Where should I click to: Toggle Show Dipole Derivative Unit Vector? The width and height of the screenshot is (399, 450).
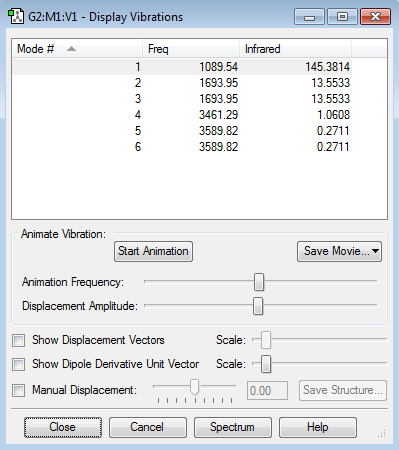pos(18,364)
